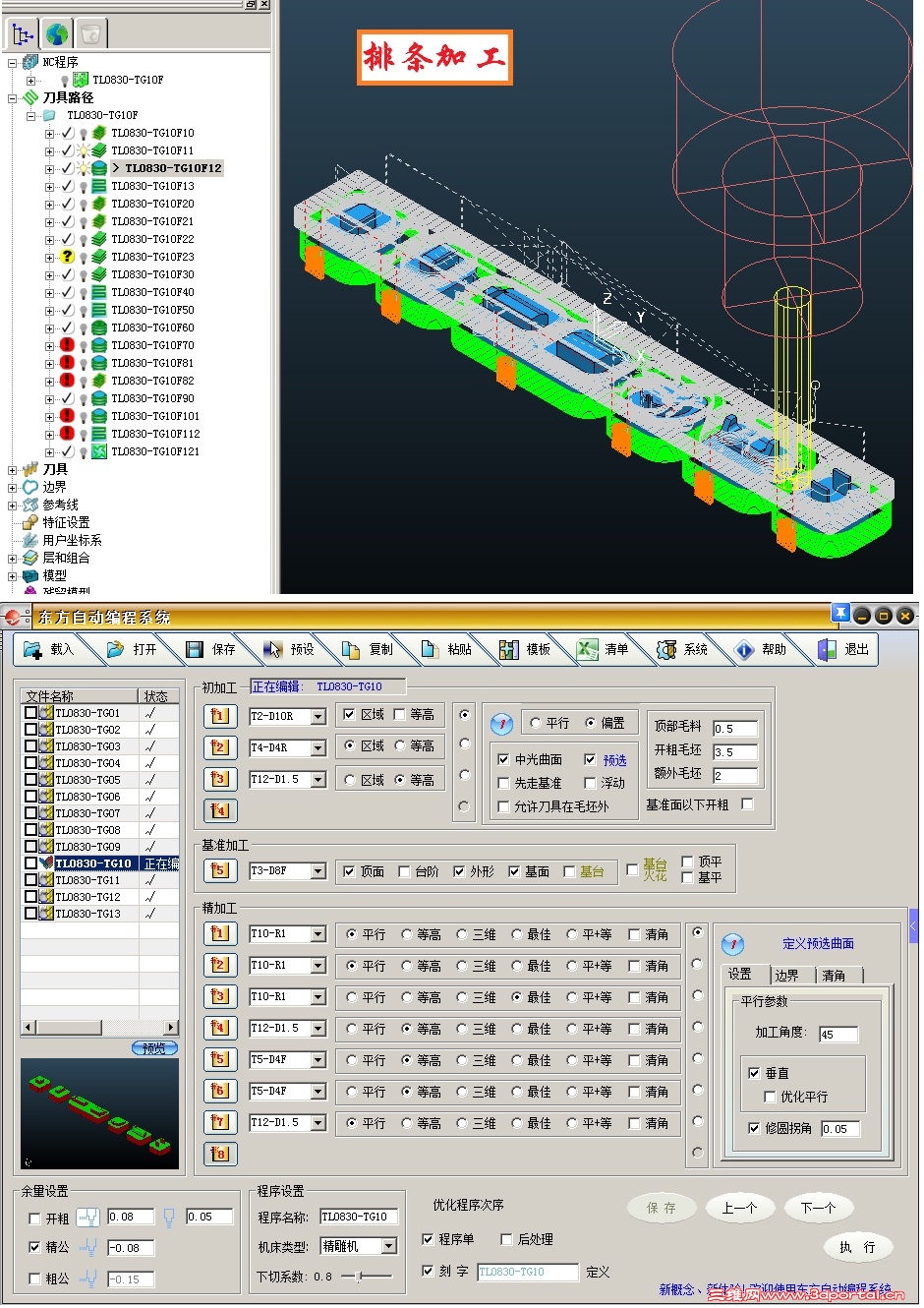Click step 5 icon in 基准加工 section
924x1308 pixels.
(220, 870)
